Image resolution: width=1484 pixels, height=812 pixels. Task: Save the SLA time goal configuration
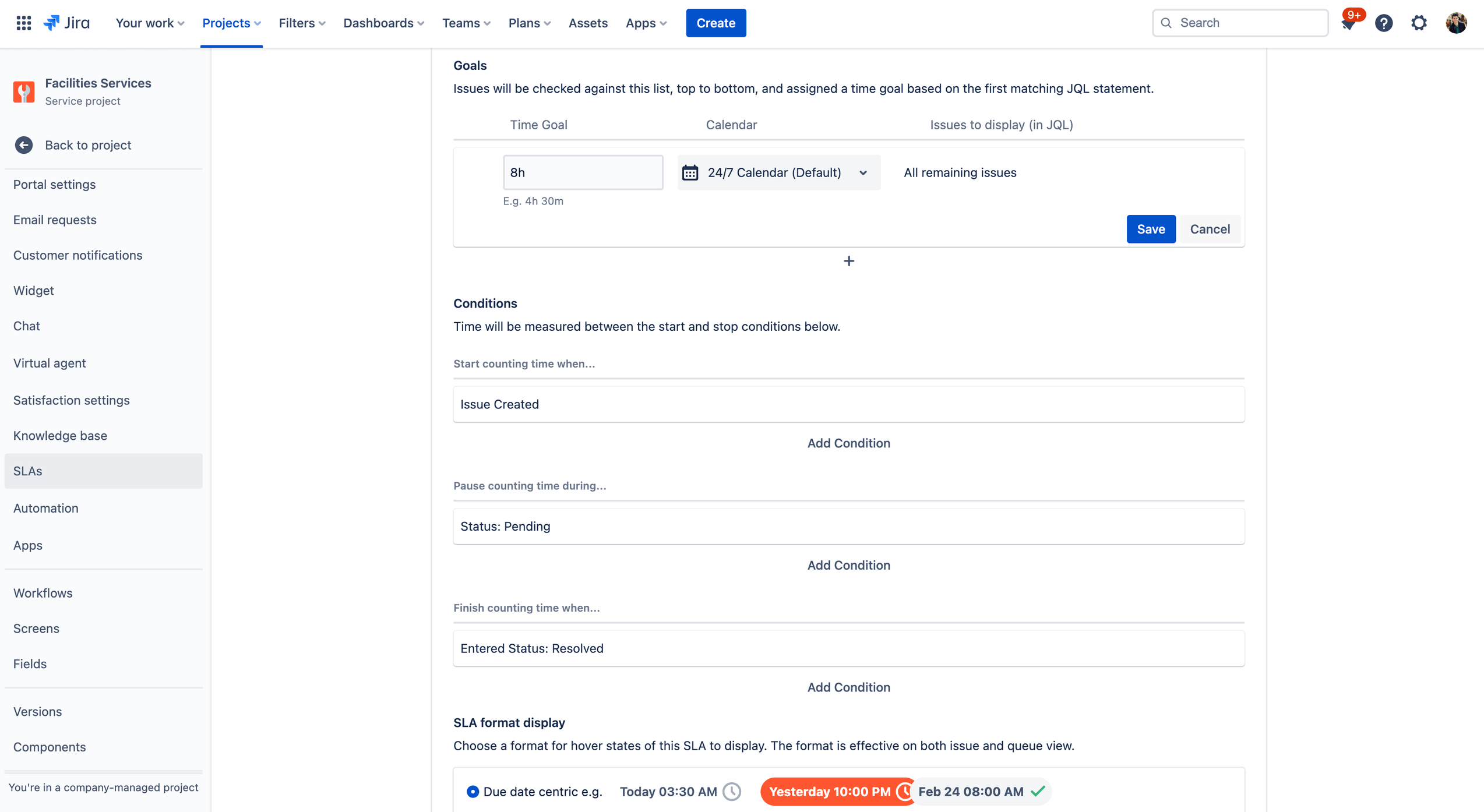pyautogui.click(x=1151, y=228)
